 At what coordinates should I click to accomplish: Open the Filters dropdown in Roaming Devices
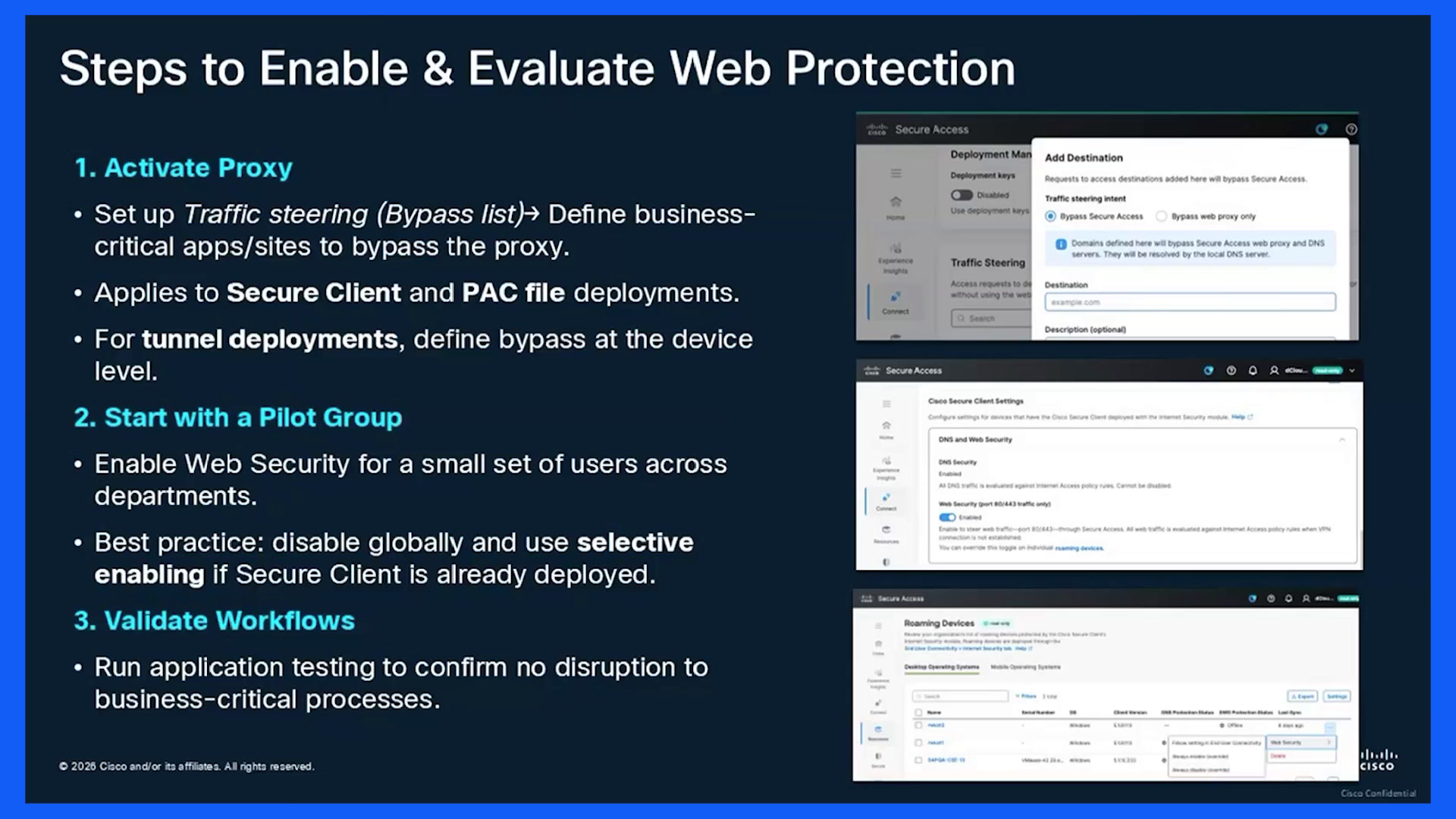(x=1025, y=696)
